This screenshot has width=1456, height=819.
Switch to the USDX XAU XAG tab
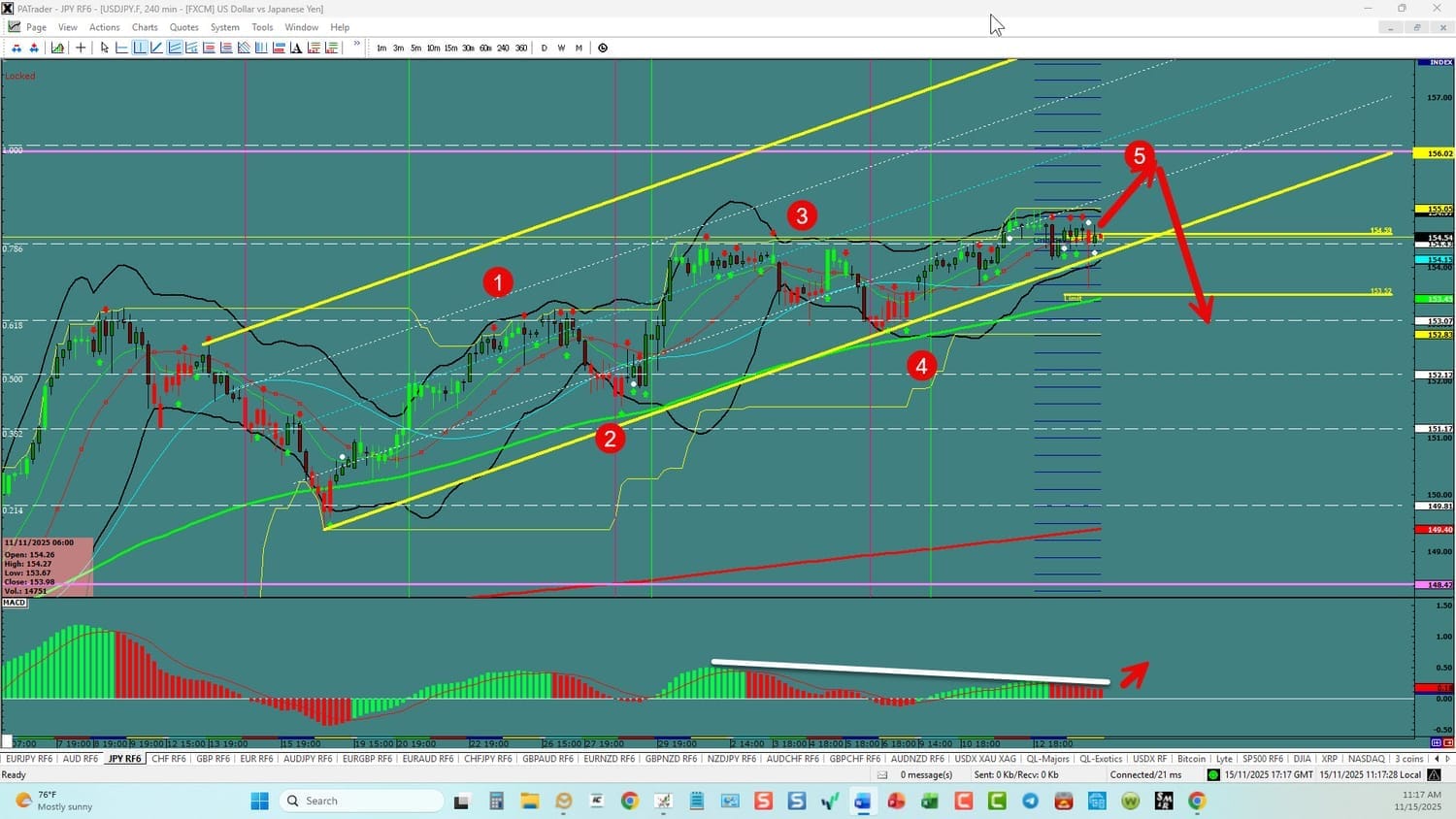pos(986,759)
